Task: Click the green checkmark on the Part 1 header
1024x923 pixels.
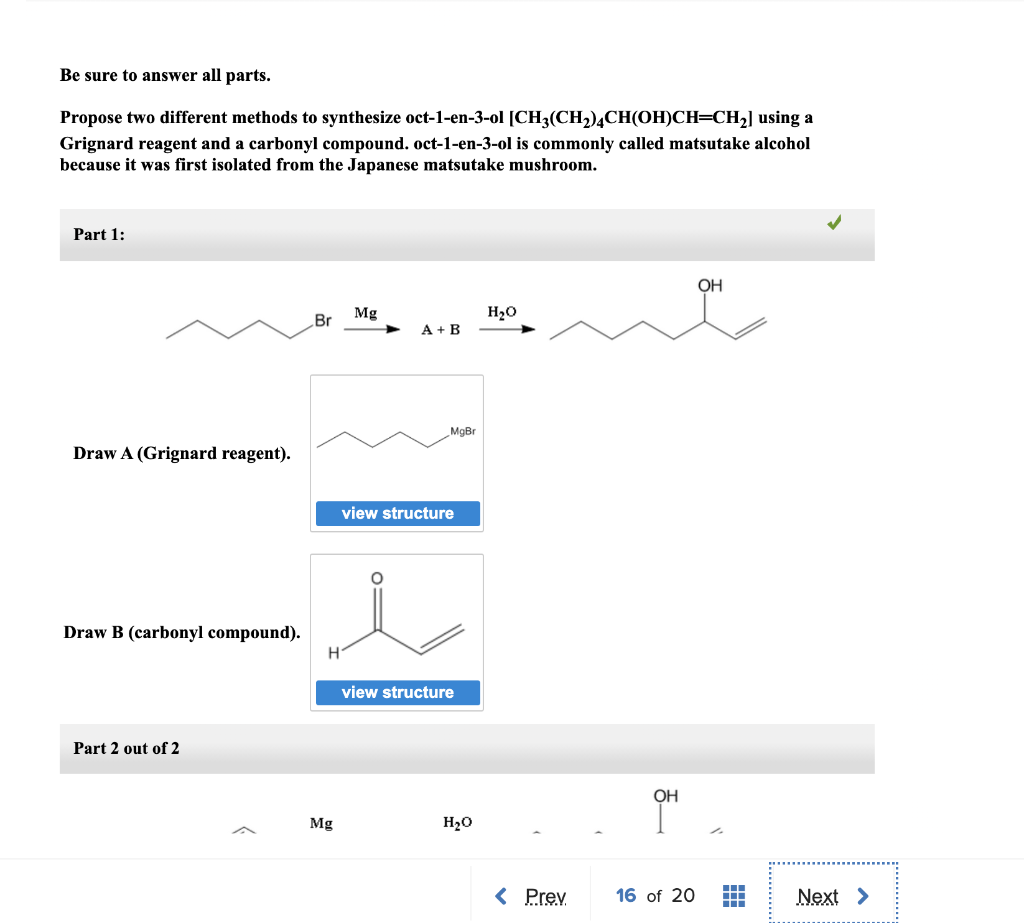Action: click(x=833, y=224)
